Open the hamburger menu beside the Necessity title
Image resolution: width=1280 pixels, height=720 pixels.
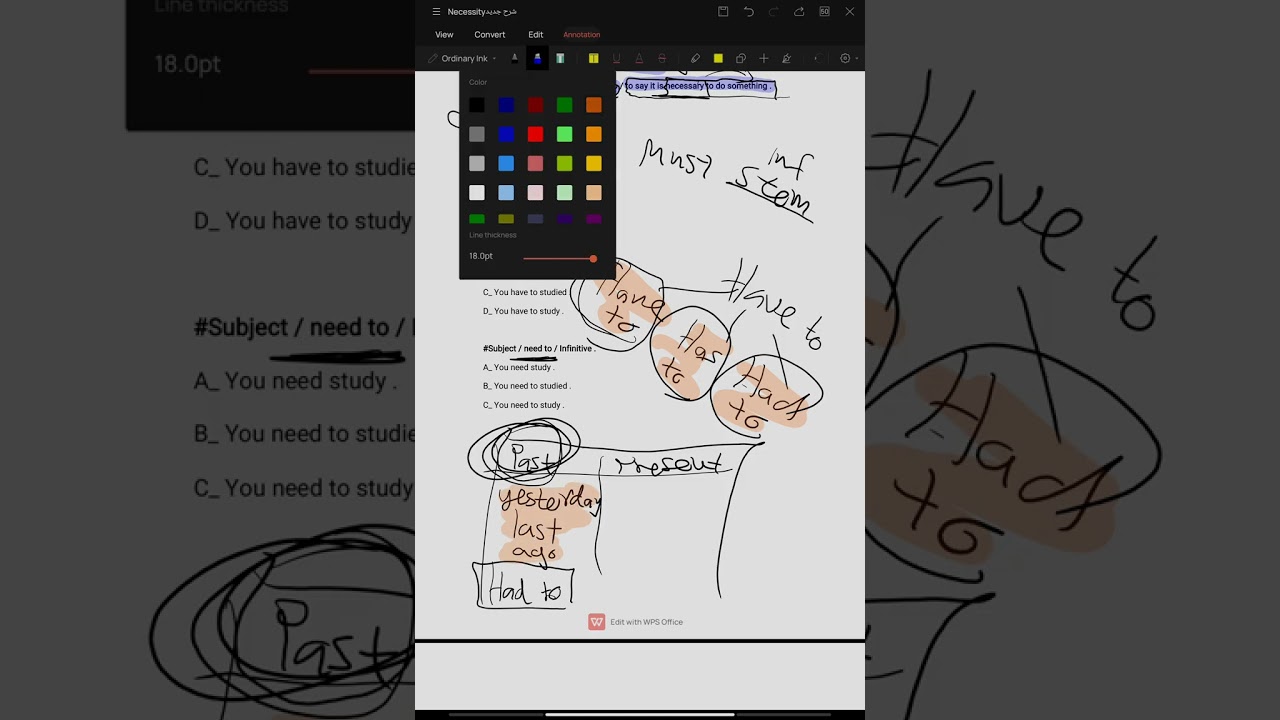(436, 12)
